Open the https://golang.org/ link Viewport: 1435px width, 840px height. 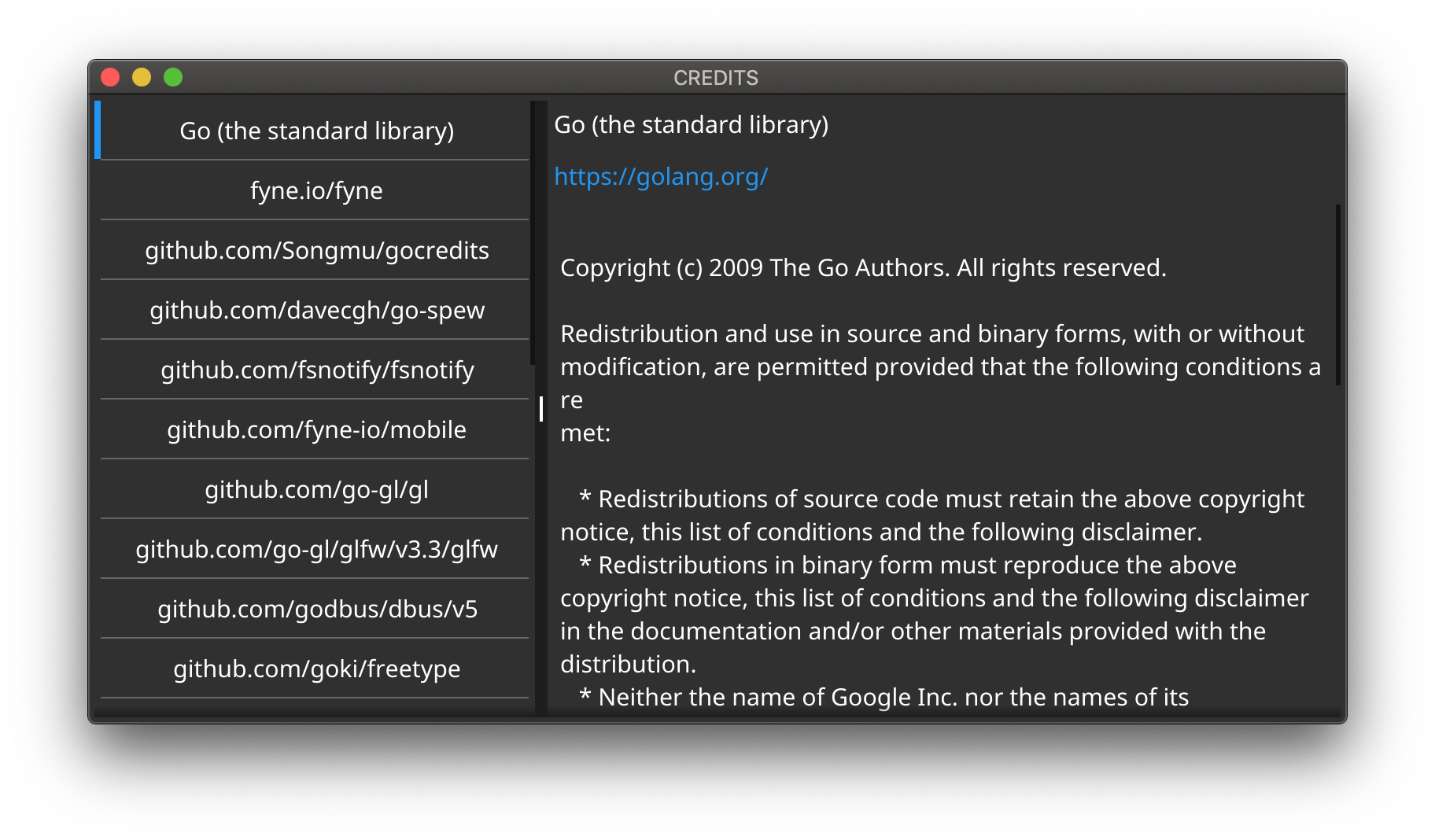[x=661, y=177]
